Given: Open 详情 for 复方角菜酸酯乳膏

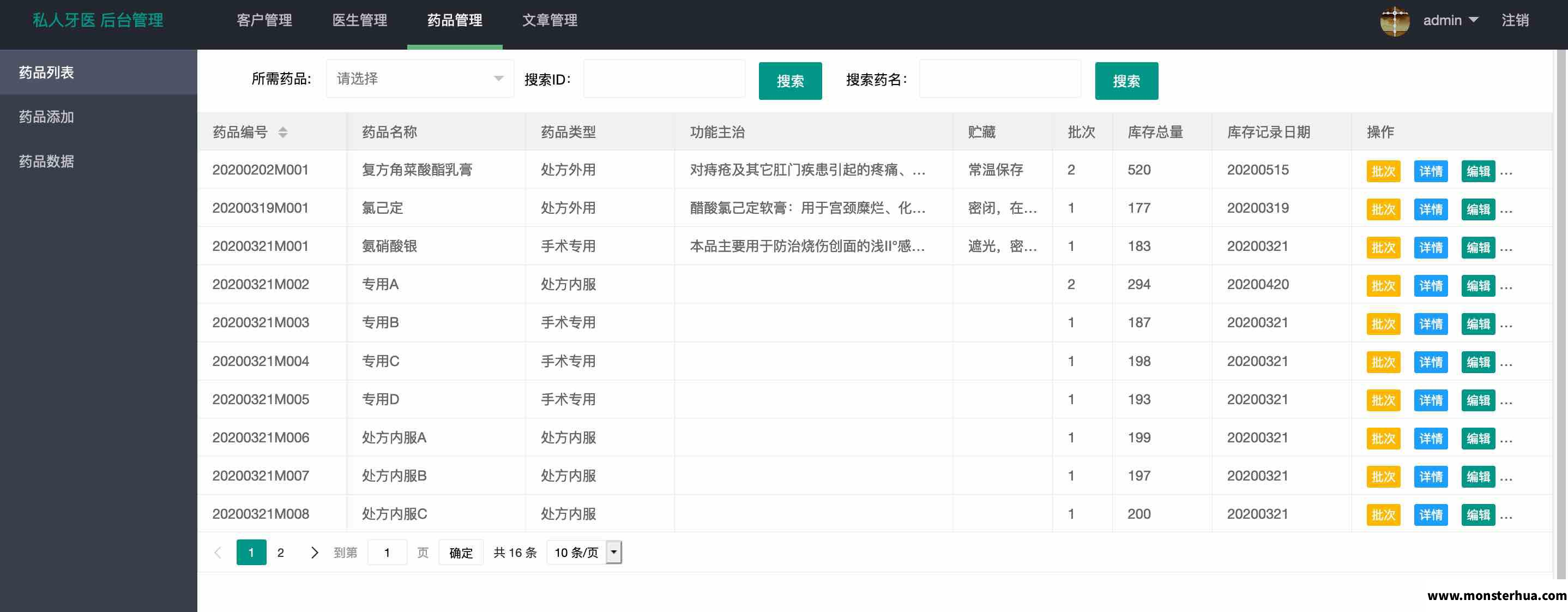Looking at the screenshot, I should 1431,171.
